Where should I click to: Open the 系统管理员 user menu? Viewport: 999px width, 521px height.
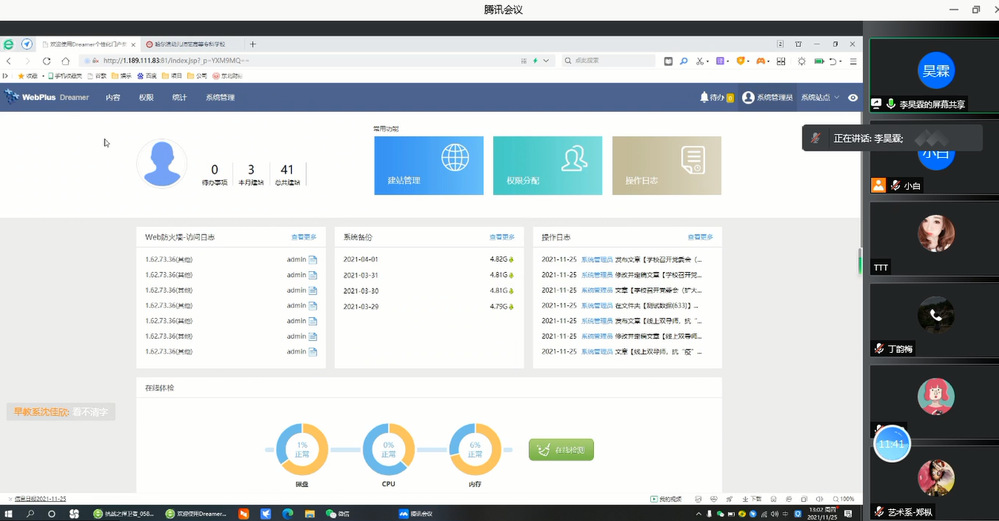tap(768, 98)
